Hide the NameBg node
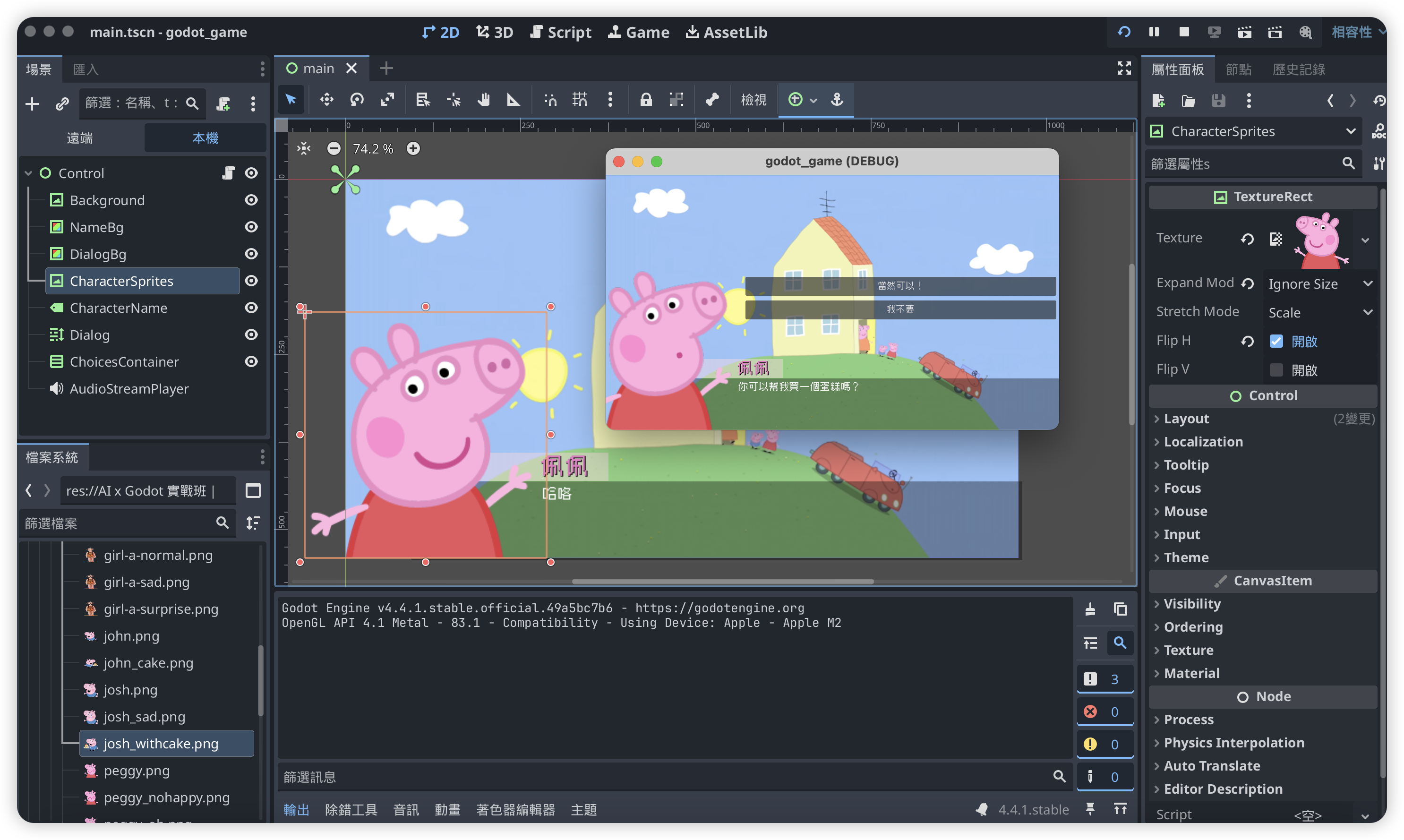Viewport: 1404px width, 840px height. pos(251,227)
